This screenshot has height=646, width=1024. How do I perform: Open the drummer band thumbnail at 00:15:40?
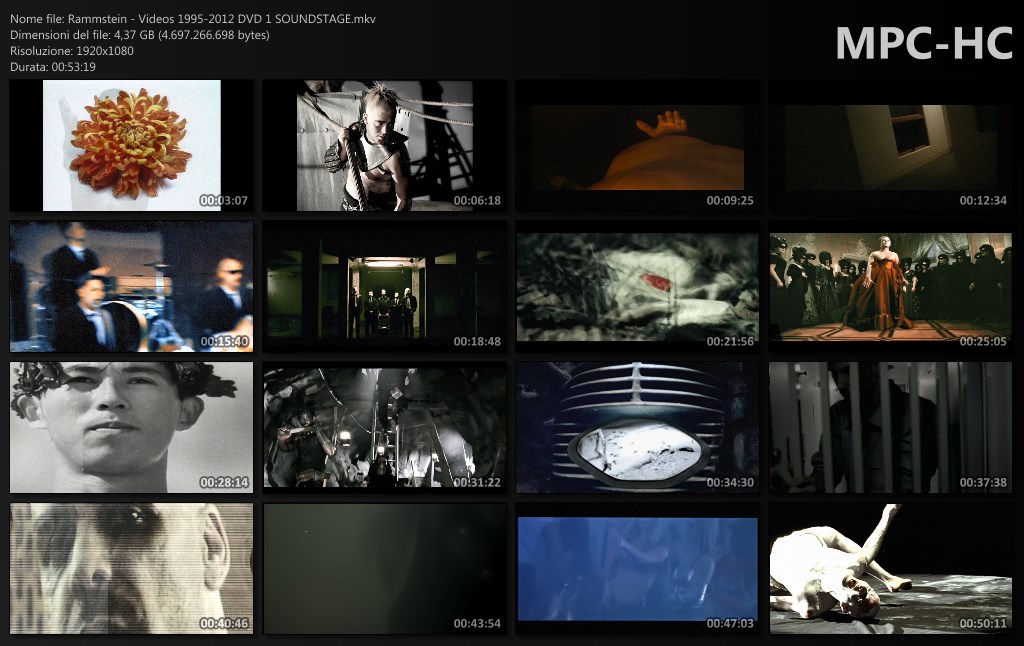coord(131,286)
